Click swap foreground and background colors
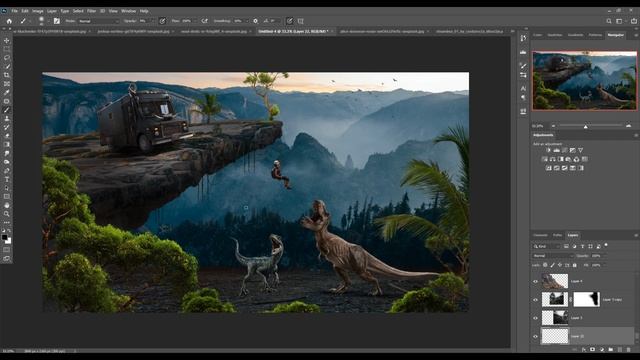Viewport: 640px width, 360px height. 9,231
